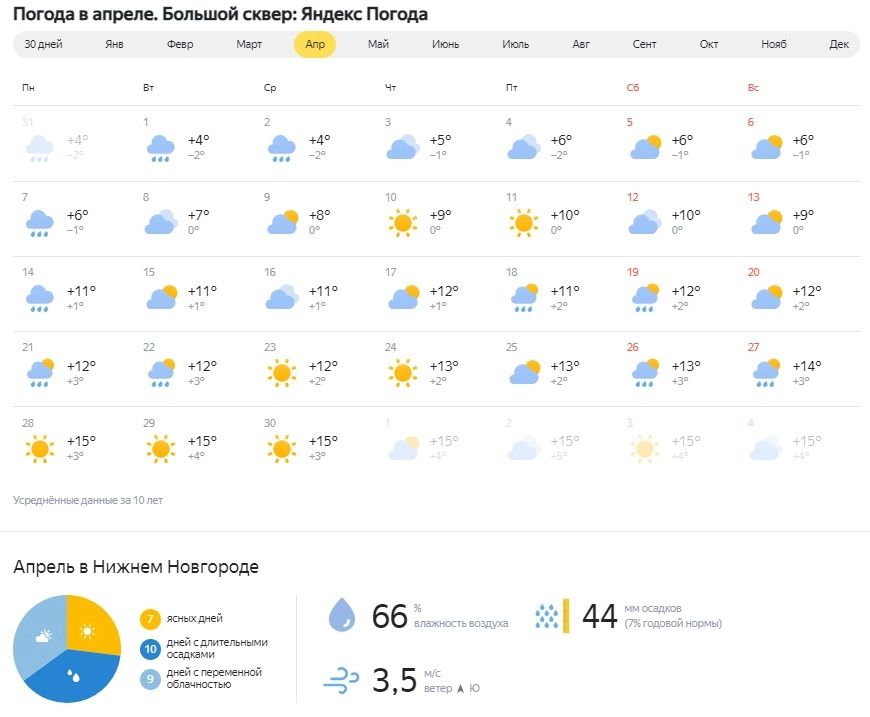Click the humidity droplet icon

pos(342,616)
